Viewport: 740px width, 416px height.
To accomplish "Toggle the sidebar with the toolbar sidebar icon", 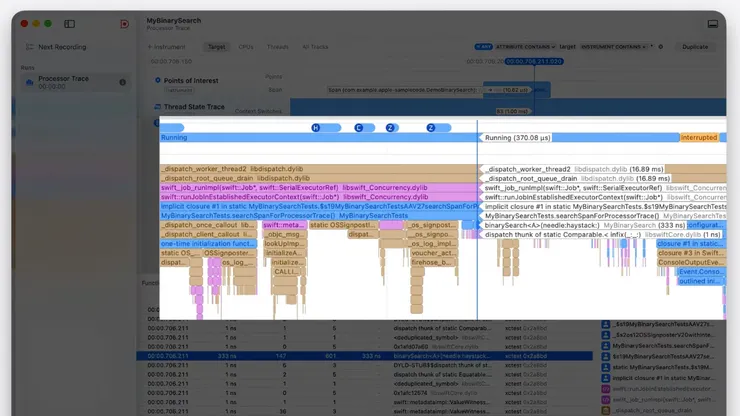I will pos(69,24).
